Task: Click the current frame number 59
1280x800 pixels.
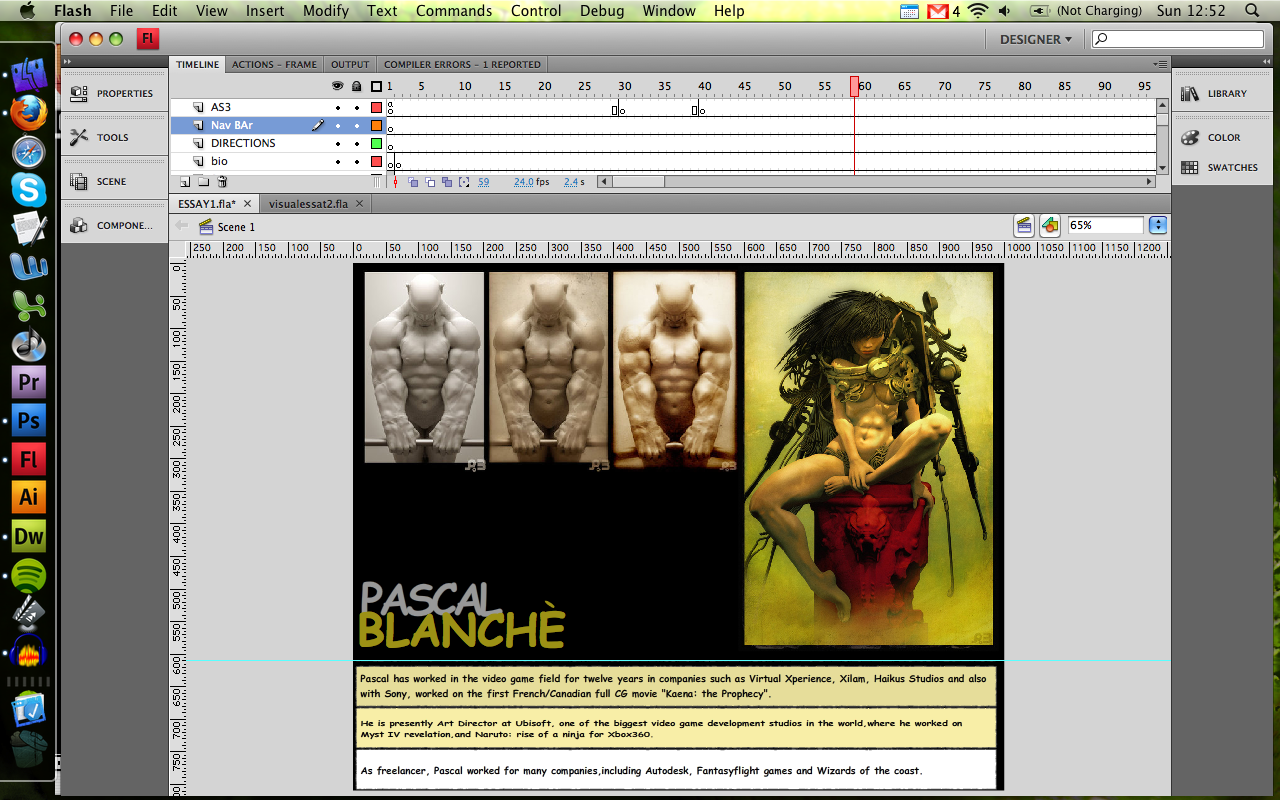Action: click(x=484, y=182)
